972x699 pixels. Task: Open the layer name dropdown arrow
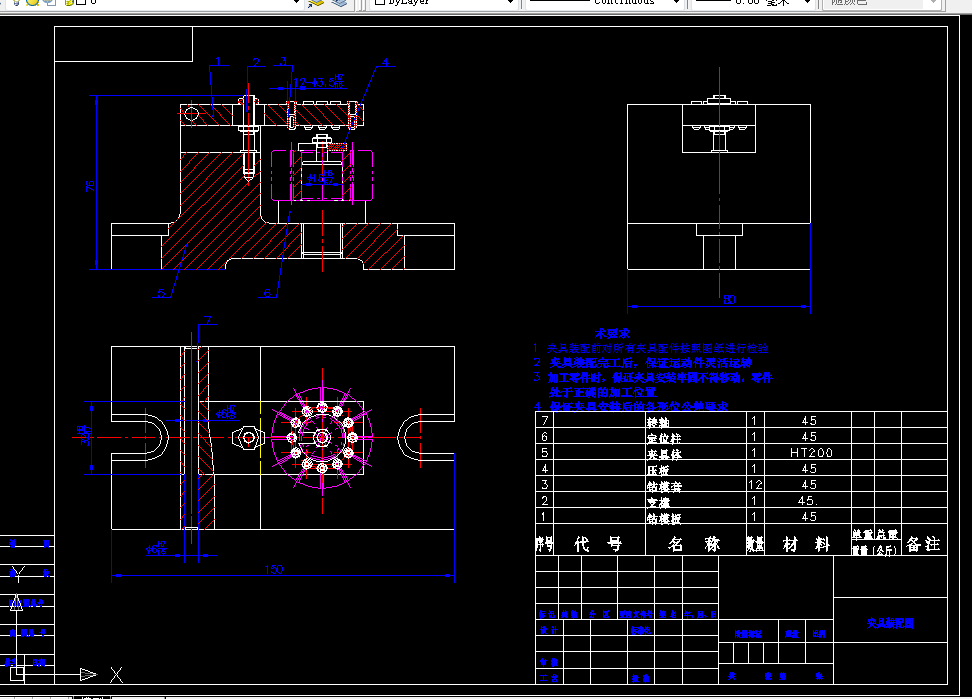tap(296, 2)
